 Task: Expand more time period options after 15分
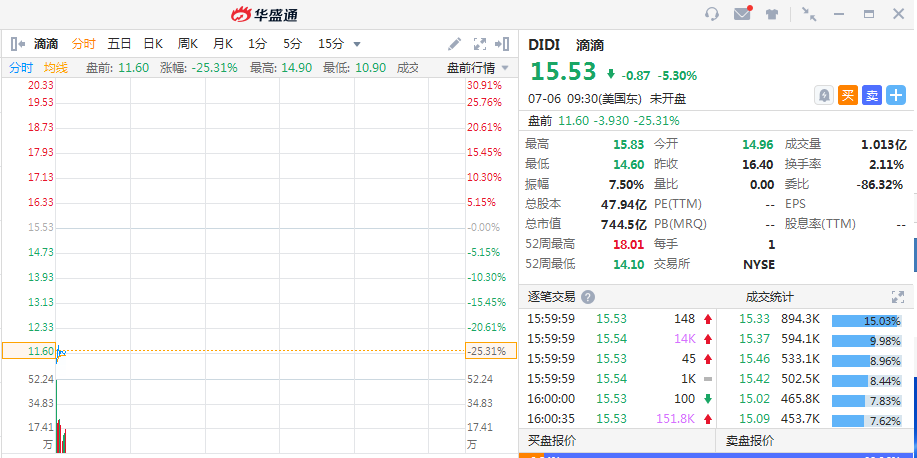tap(357, 44)
